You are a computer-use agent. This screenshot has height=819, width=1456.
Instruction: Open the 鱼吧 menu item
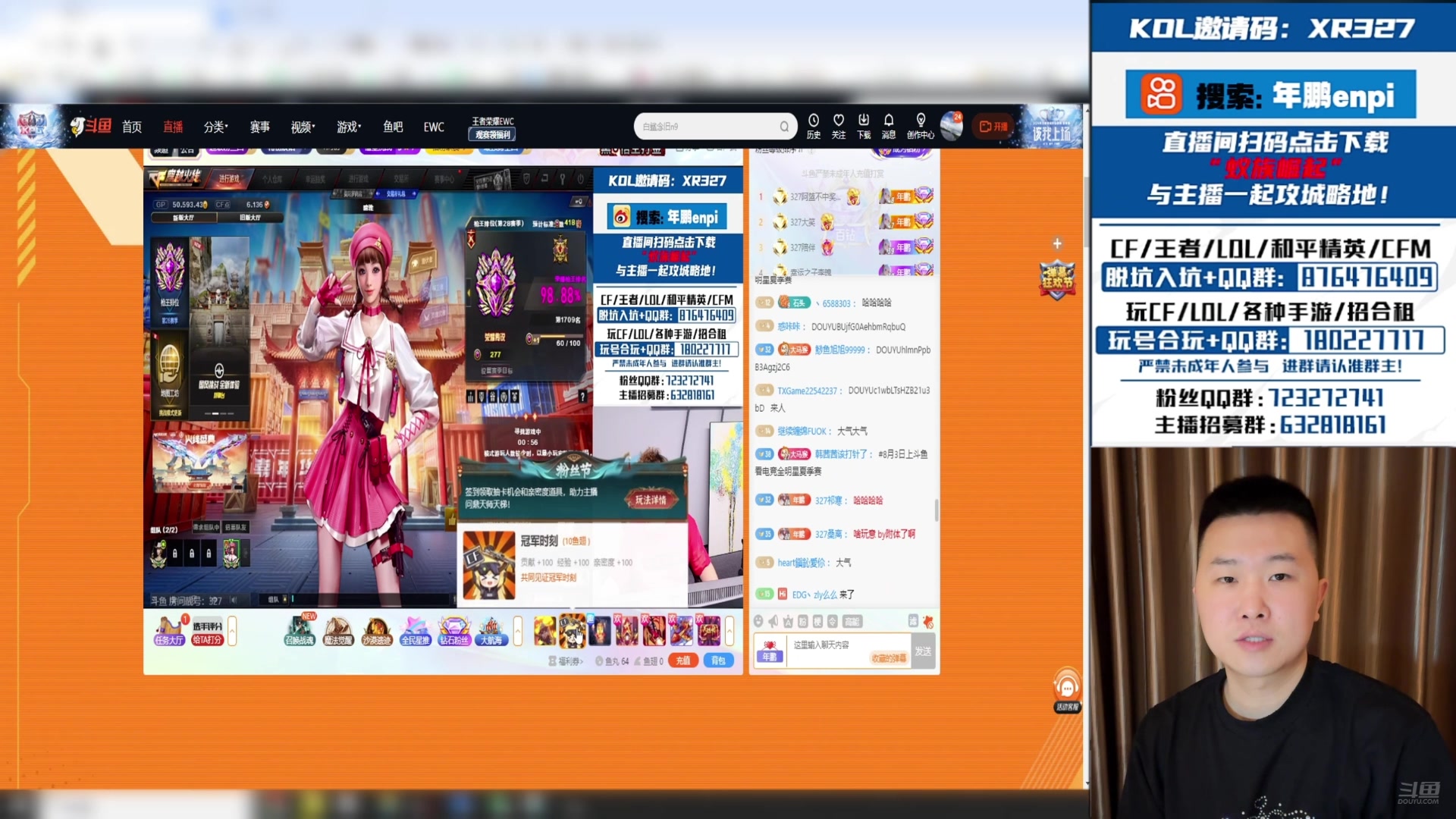(392, 127)
